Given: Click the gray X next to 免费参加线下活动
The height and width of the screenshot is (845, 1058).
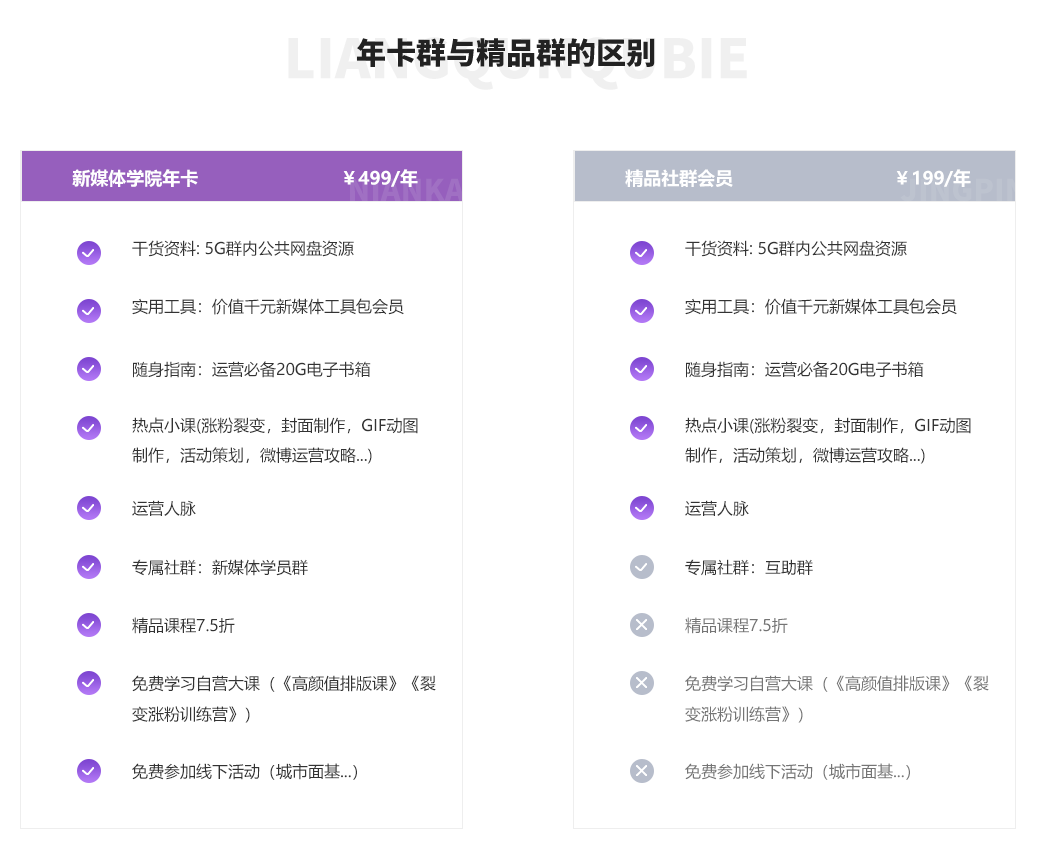Looking at the screenshot, I should tap(642, 771).
